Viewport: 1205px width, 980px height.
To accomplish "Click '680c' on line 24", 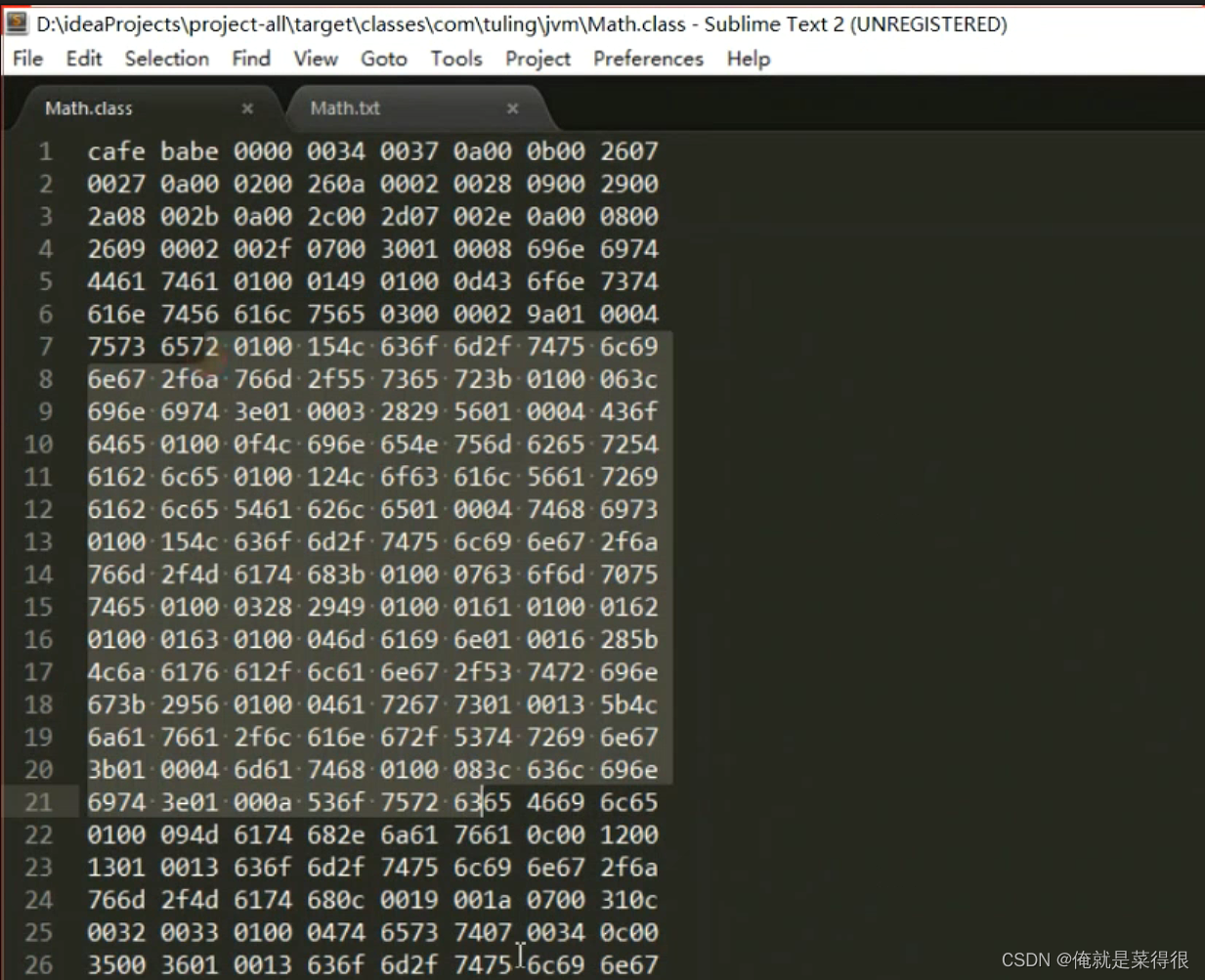I will pyautogui.click(x=336, y=900).
